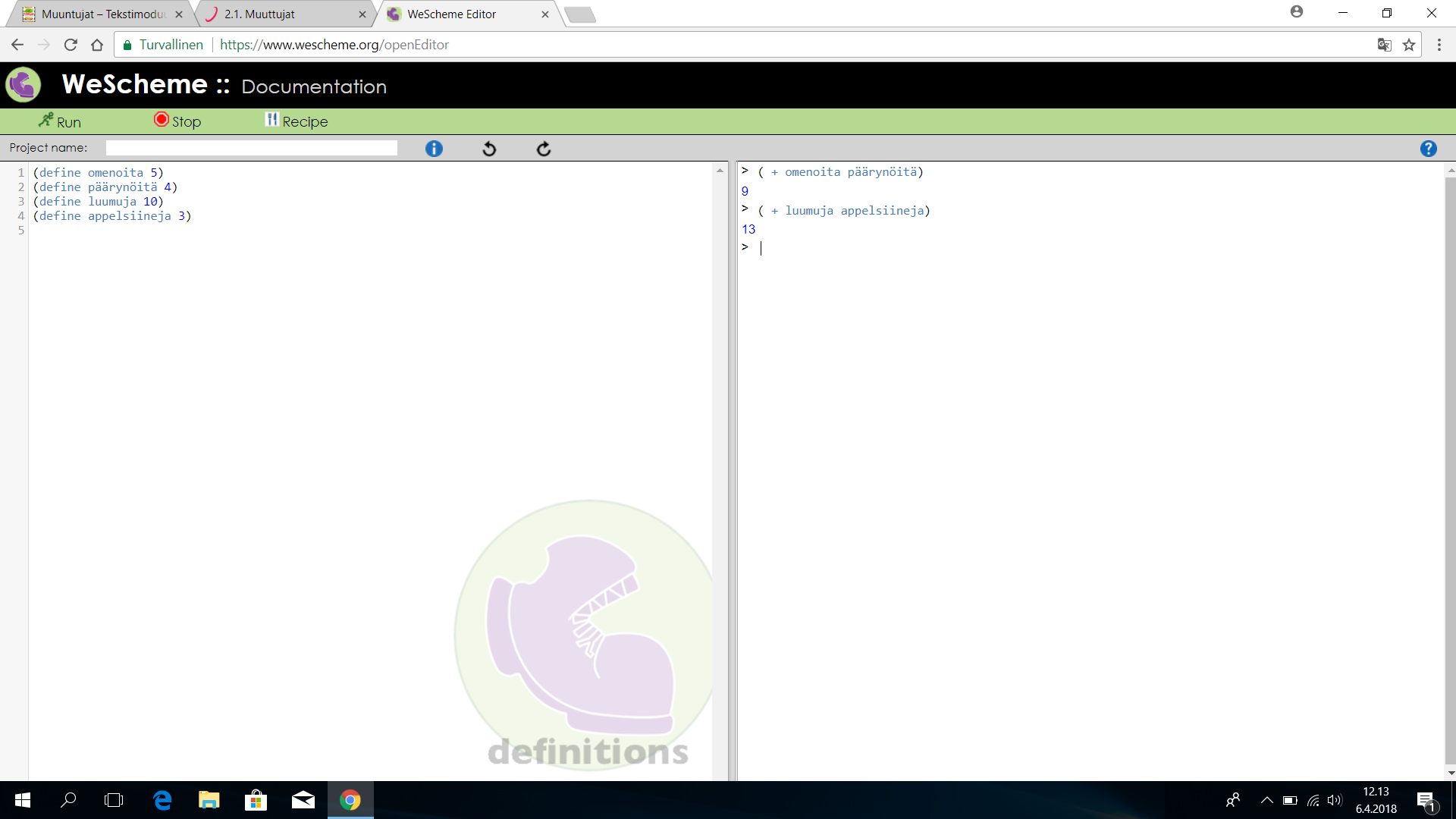Focus the Project name input field
Viewport: 1456px width, 819px height.
click(251, 148)
